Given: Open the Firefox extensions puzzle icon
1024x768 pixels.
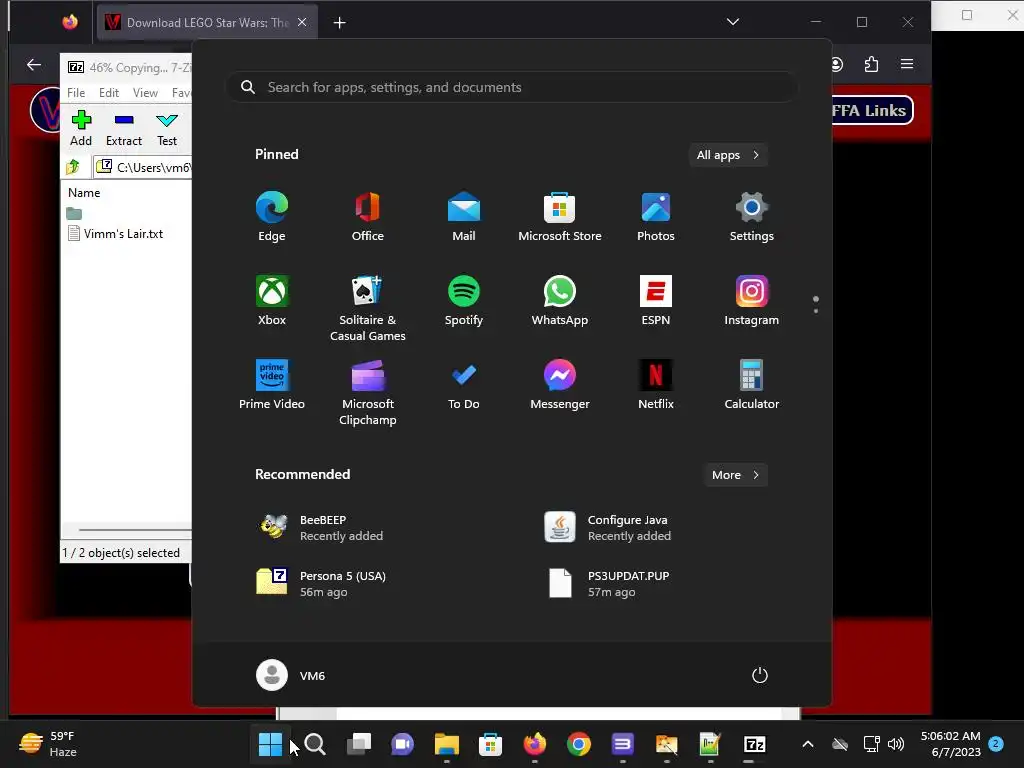Looking at the screenshot, I should 871,64.
